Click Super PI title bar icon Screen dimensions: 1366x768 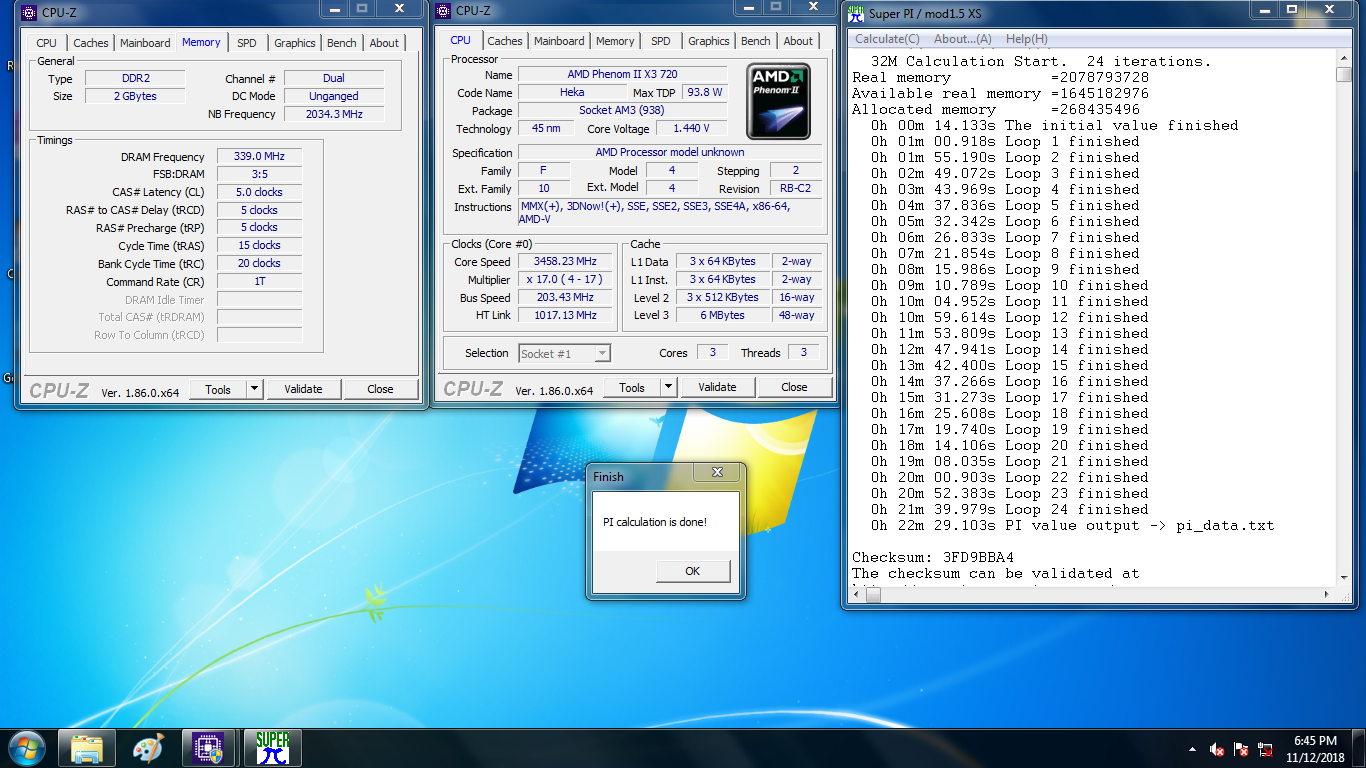point(855,13)
